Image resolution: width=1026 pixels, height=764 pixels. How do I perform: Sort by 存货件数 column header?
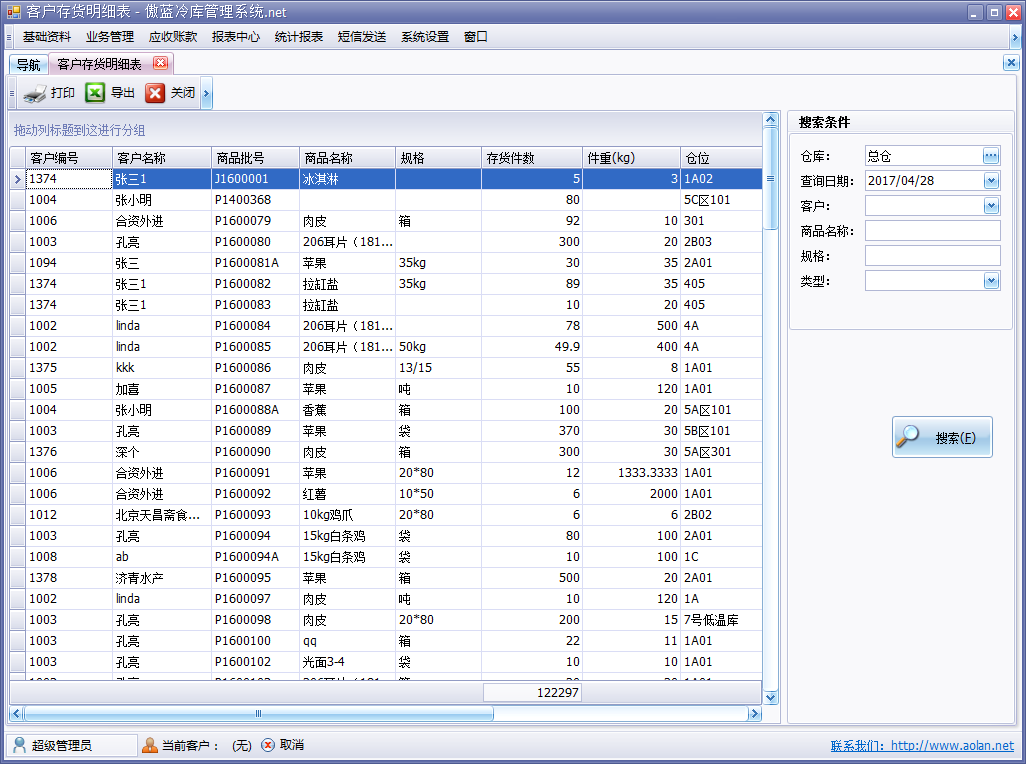[531, 158]
